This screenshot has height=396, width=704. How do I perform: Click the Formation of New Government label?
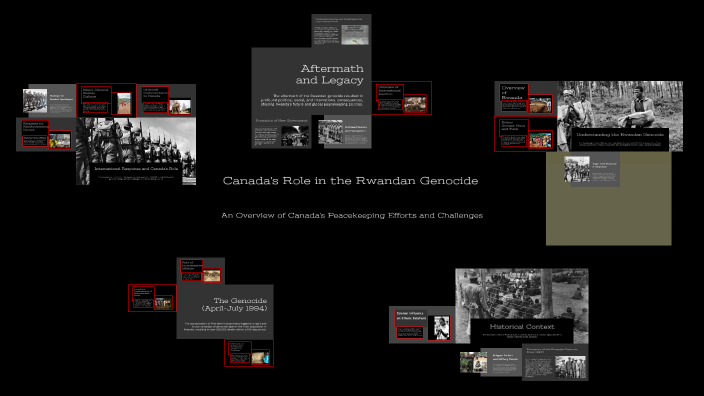(282, 120)
